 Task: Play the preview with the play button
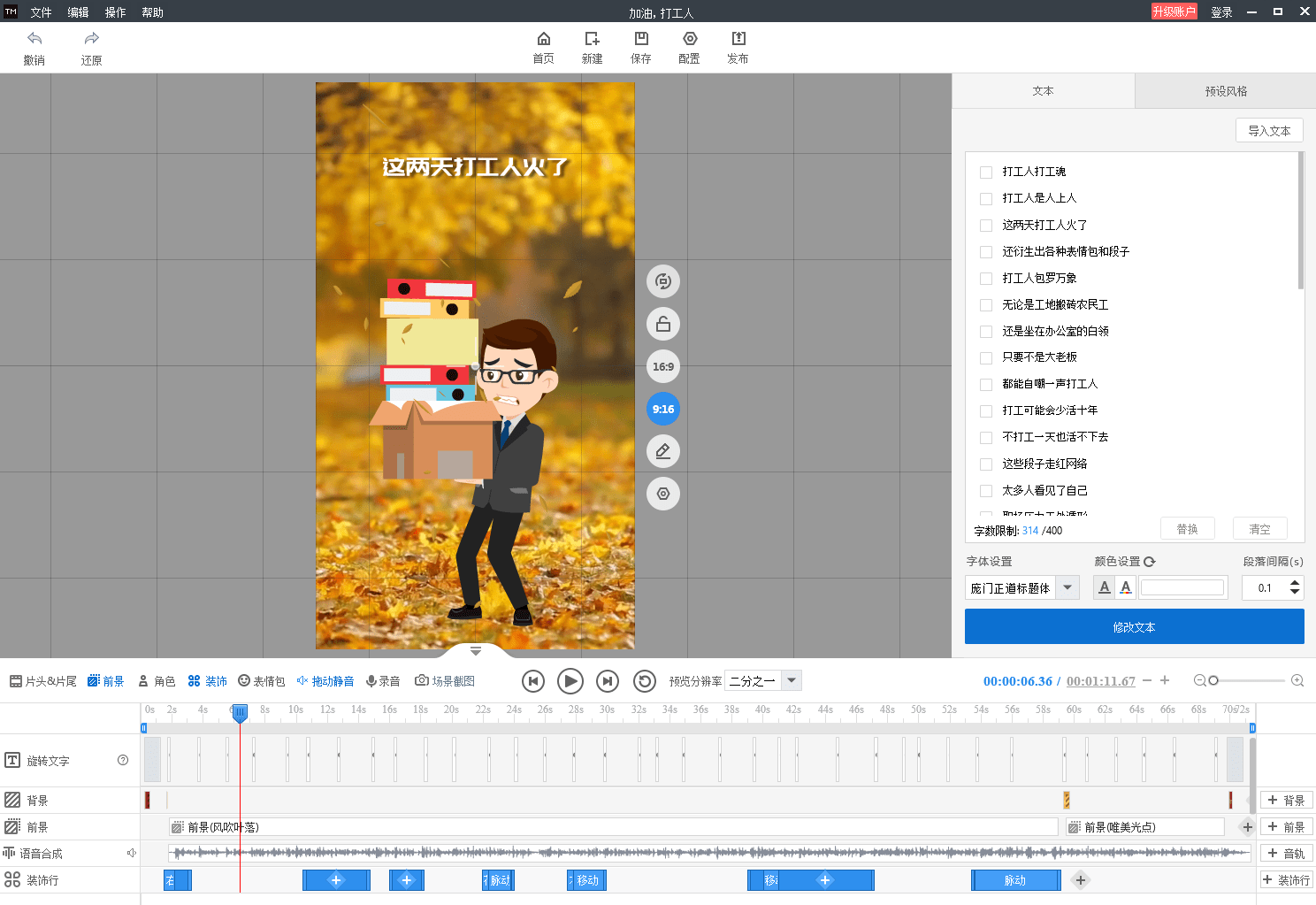(570, 681)
